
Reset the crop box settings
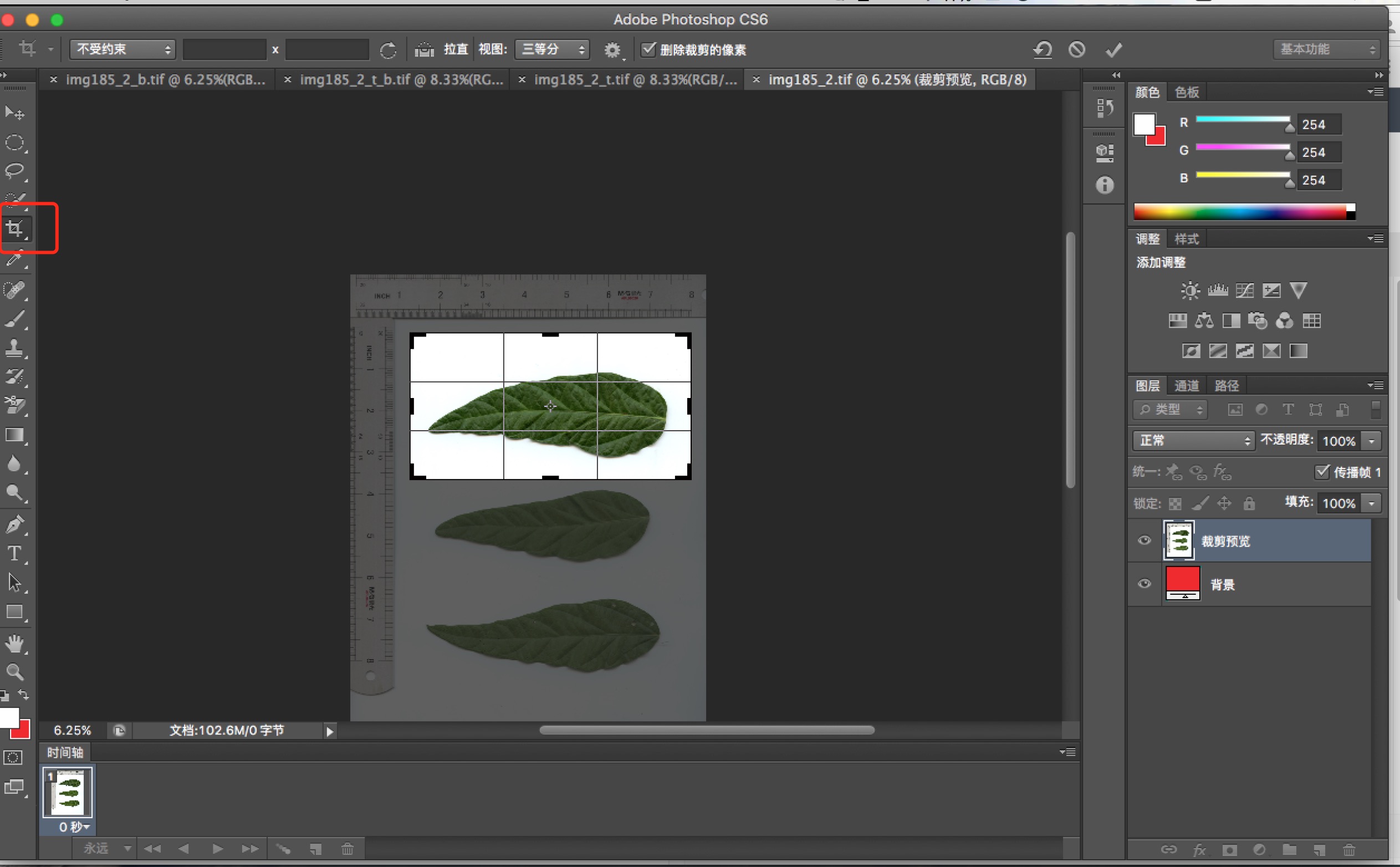pyautogui.click(x=1043, y=49)
